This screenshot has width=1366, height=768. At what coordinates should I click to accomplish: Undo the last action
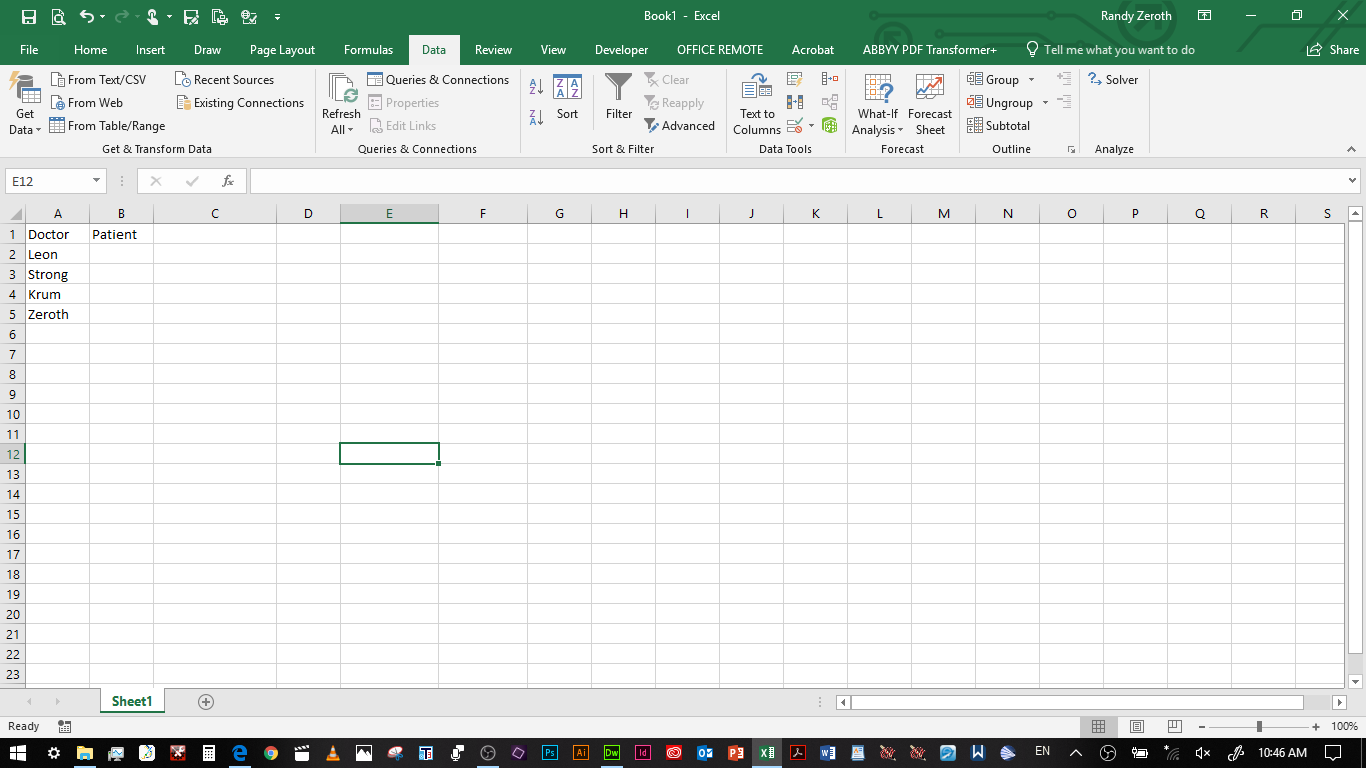point(87,17)
